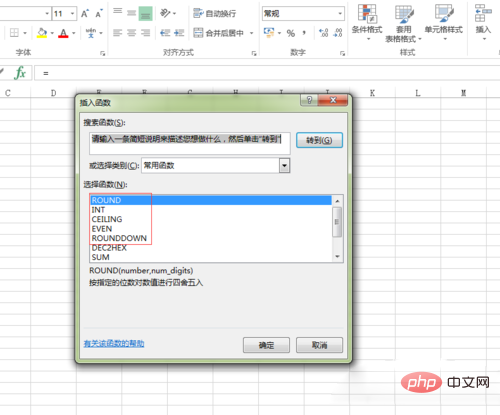Click the fx insert function icon
500x415 pixels.
(x=20, y=73)
